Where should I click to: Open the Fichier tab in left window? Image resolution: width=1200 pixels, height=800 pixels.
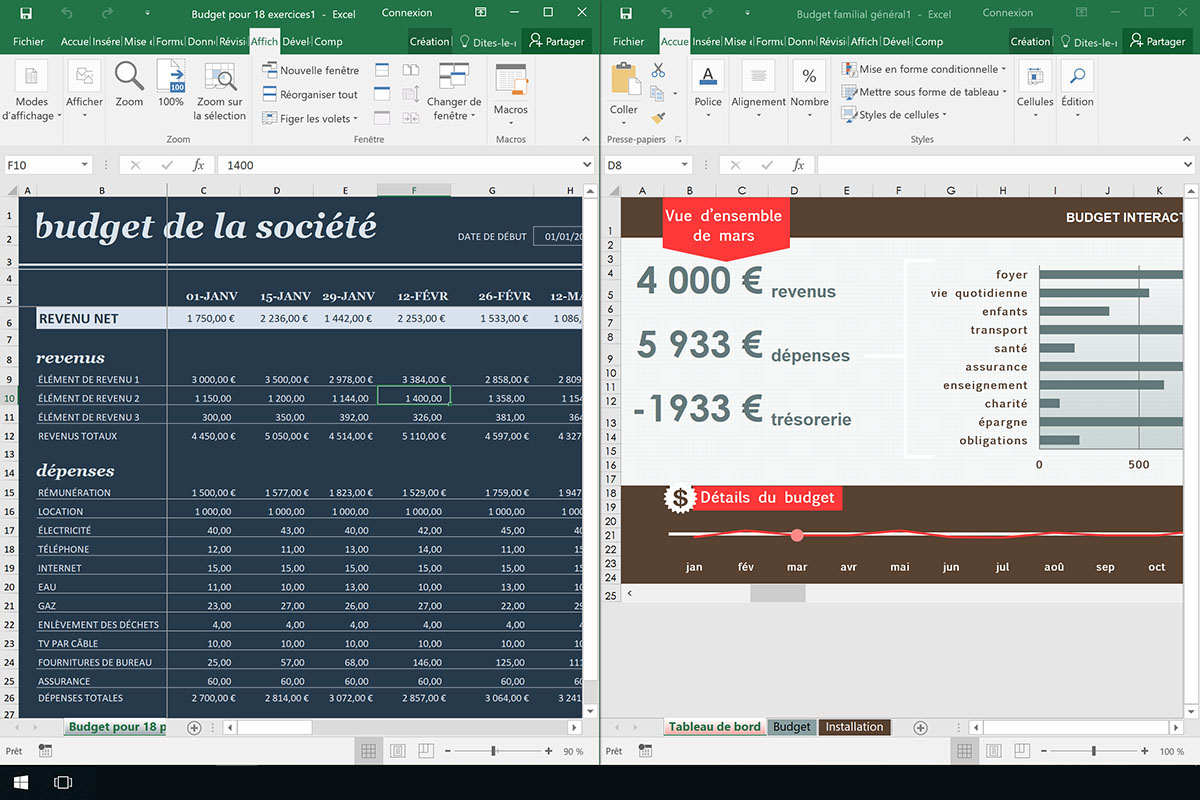(28, 42)
